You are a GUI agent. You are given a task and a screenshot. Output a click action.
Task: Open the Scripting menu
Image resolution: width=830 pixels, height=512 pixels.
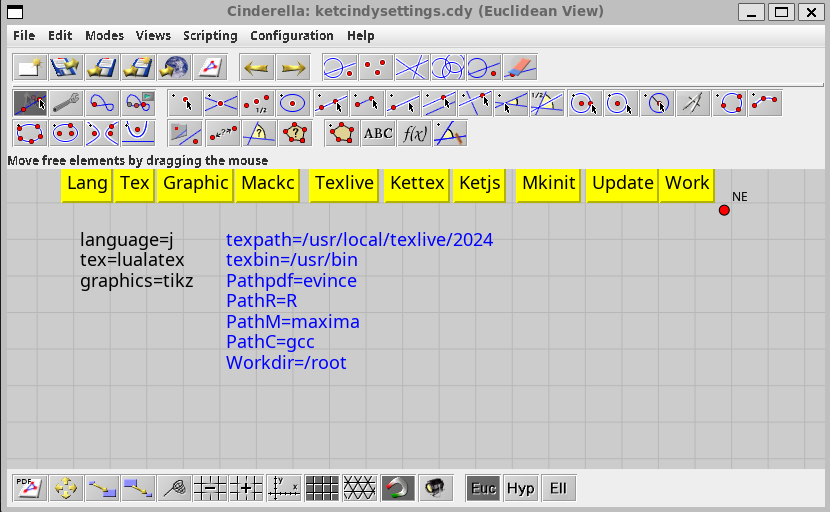click(x=210, y=35)
